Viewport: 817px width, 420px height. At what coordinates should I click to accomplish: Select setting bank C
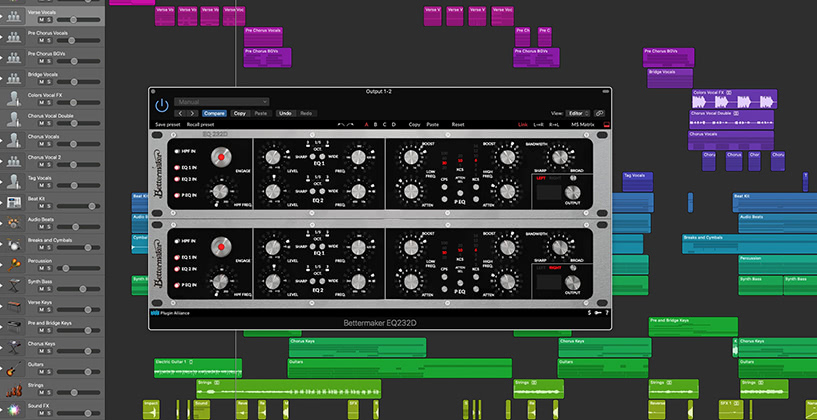[385, 125]
